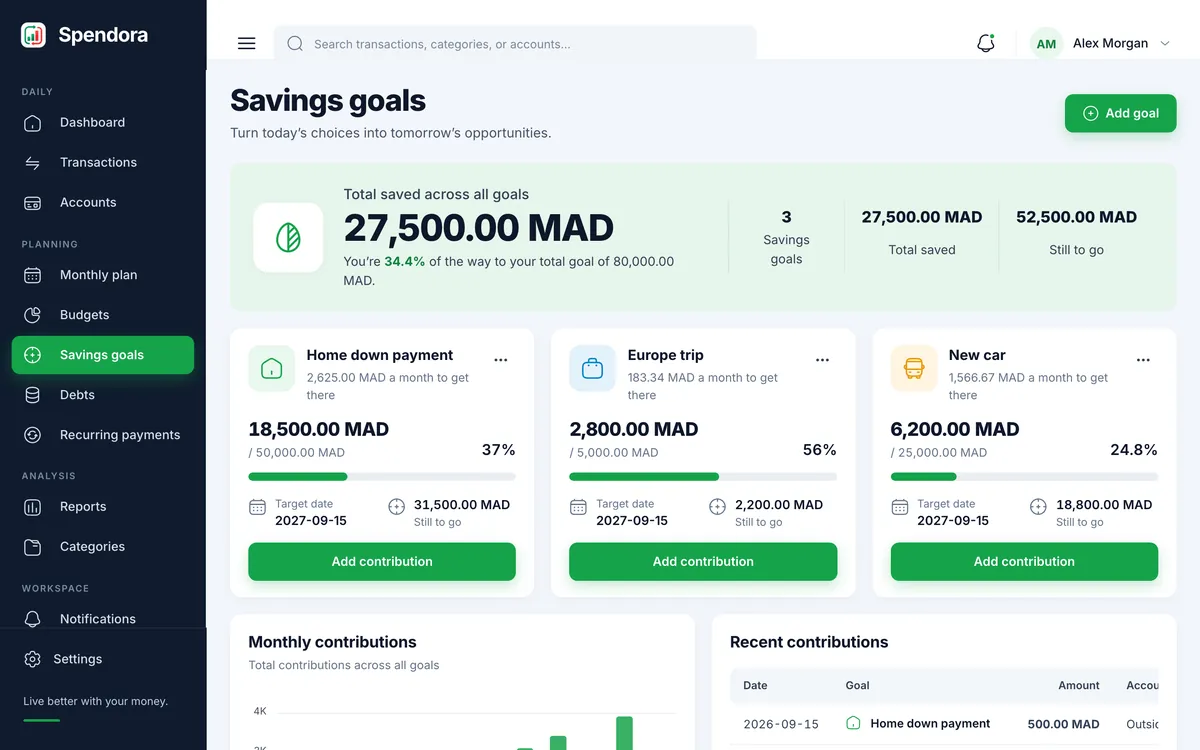This screenshot has height=750, width=1200.
Task: Open the Europe trip three-dot menu
Action: (x=822, y=360)
